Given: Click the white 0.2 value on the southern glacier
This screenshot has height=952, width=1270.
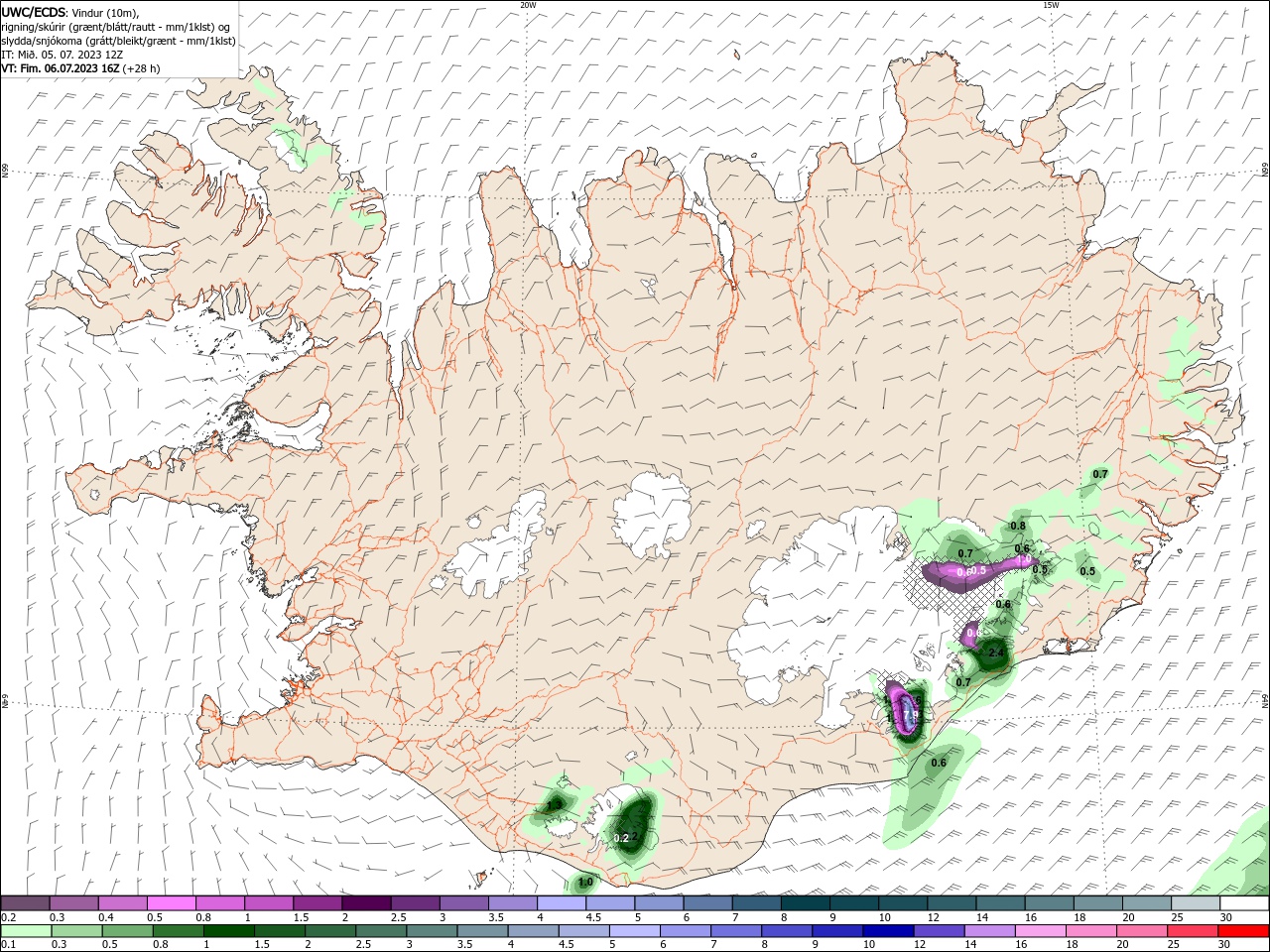Looking at the screenshot, I should coord(621,838).
